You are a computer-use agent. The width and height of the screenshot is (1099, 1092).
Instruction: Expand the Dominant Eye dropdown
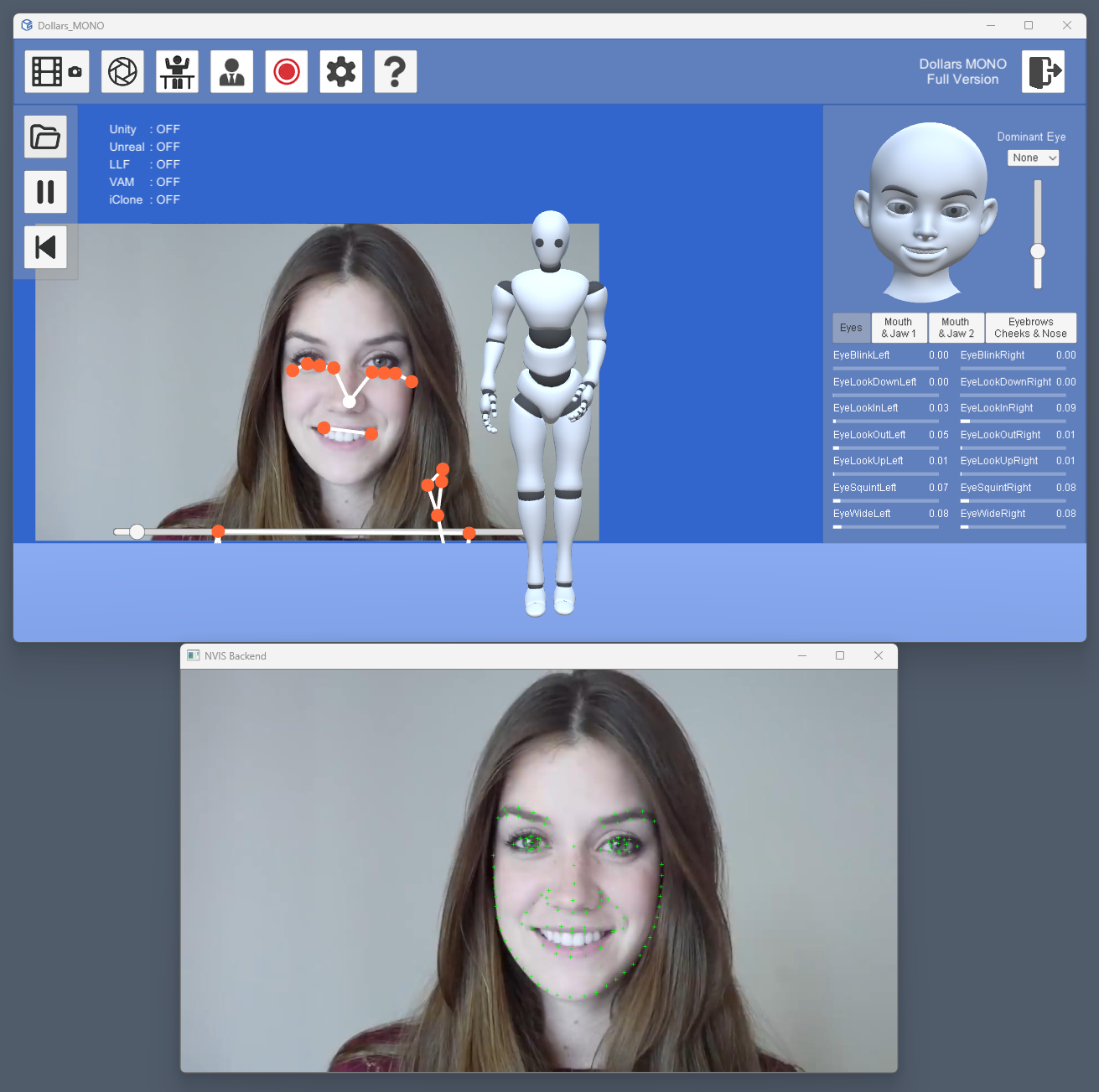coord(1033,158)
